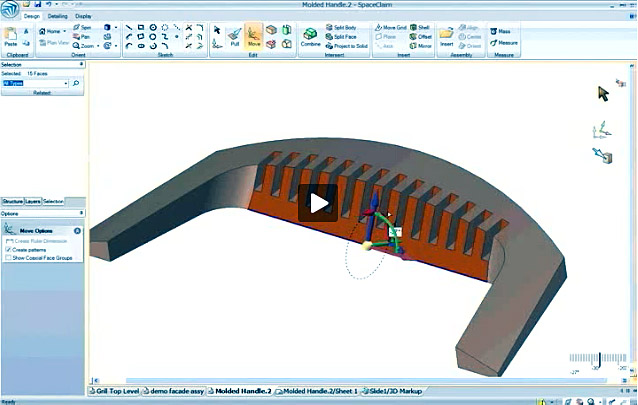The image size is (638, 405).
Task: Select the Pull tool in Edit group
Action: [x=234, y=37]
